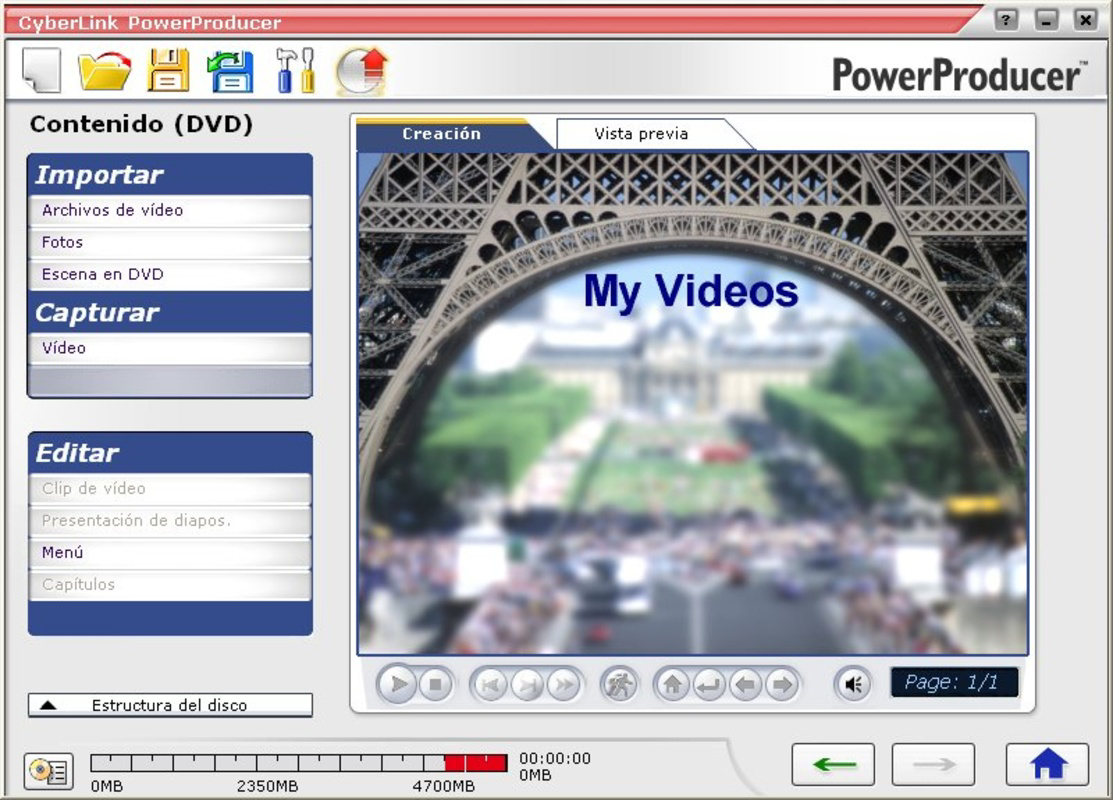The width and height of the screenshot is (1113, 800).
Task: Click the disc capacity usage bar
Action: [x=299, y=763]
